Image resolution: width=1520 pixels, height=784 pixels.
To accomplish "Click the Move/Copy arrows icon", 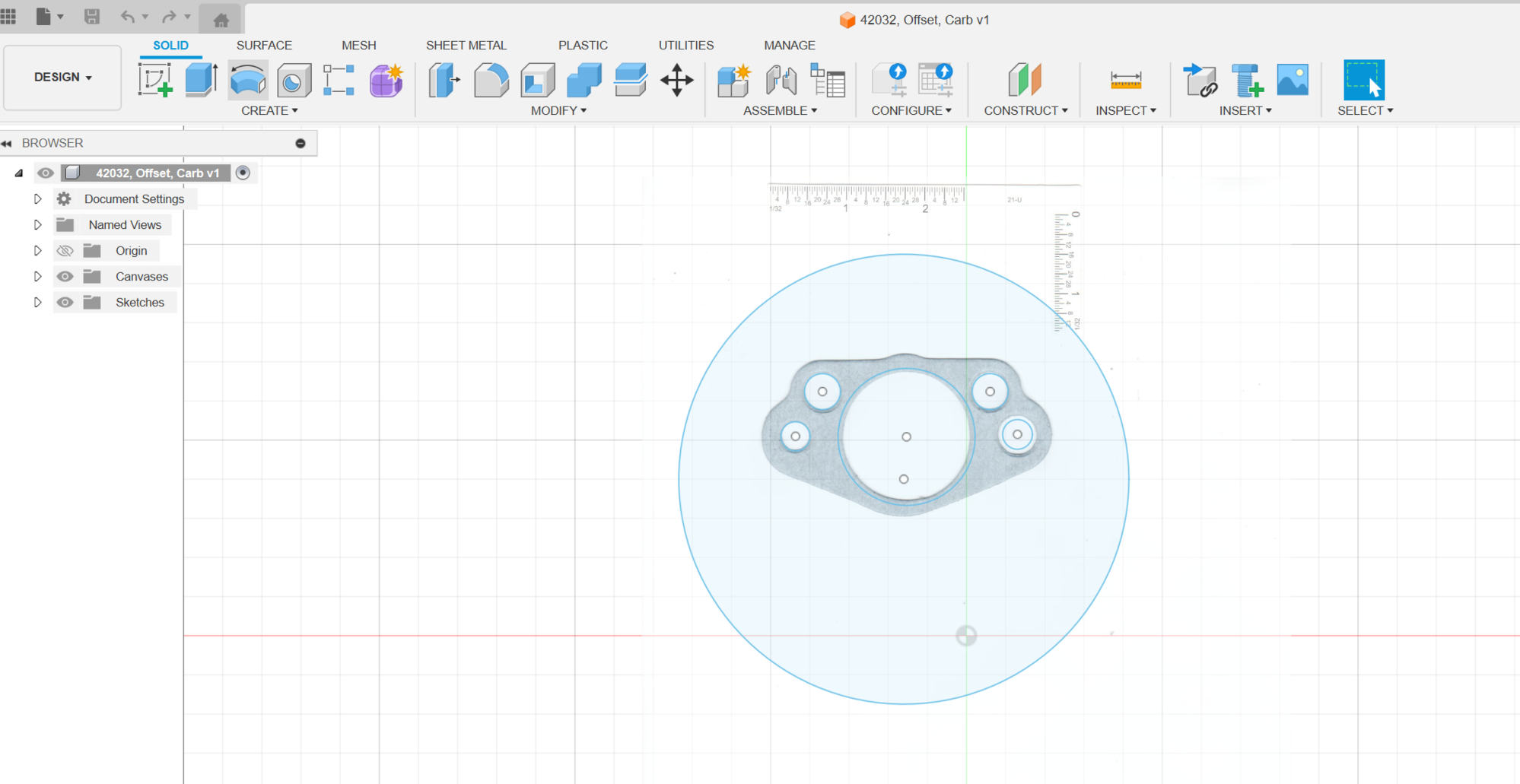I will pyautogui.click(x=676, y=80).
